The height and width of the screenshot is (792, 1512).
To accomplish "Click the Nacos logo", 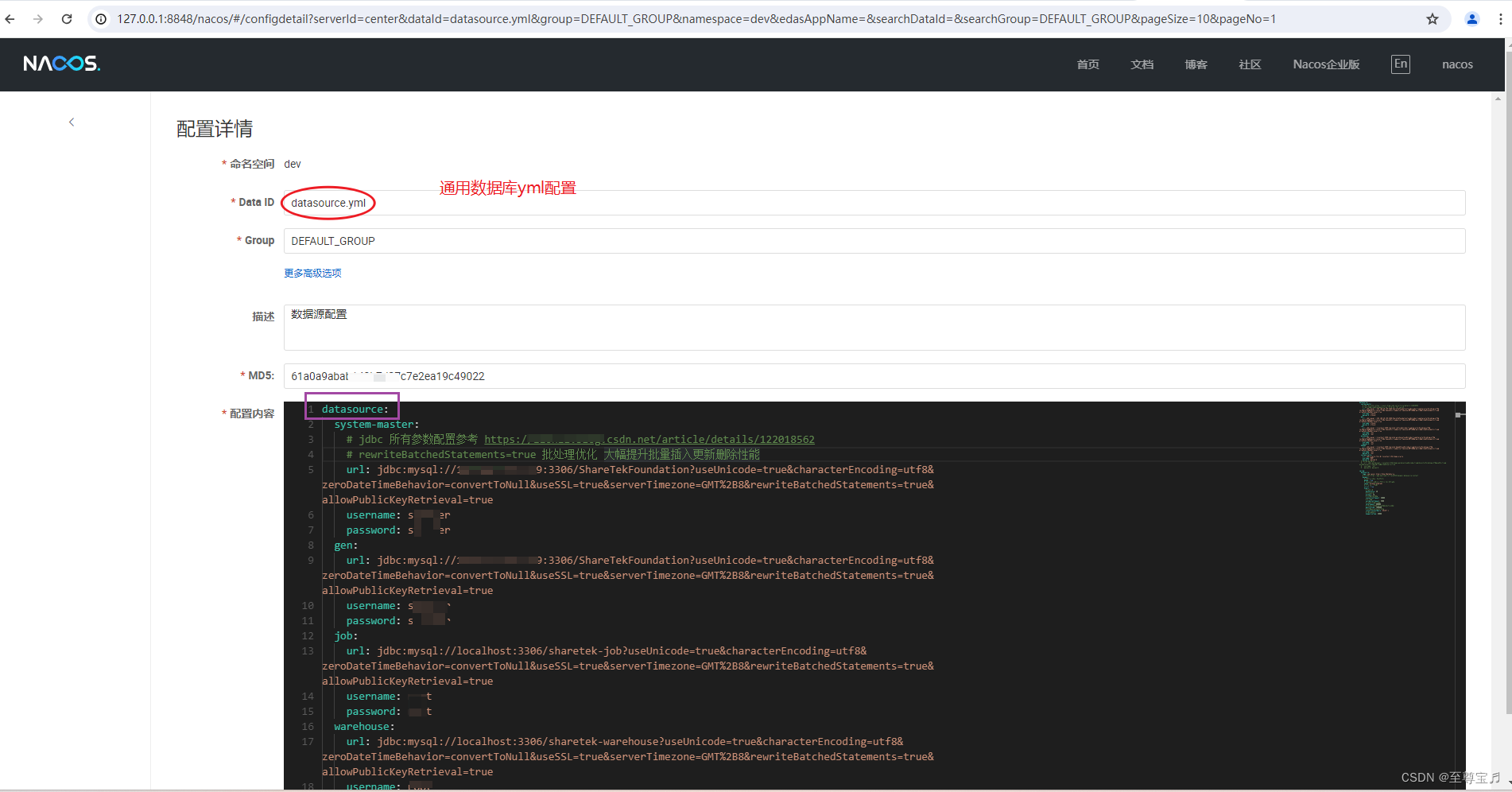I will 61,63.
